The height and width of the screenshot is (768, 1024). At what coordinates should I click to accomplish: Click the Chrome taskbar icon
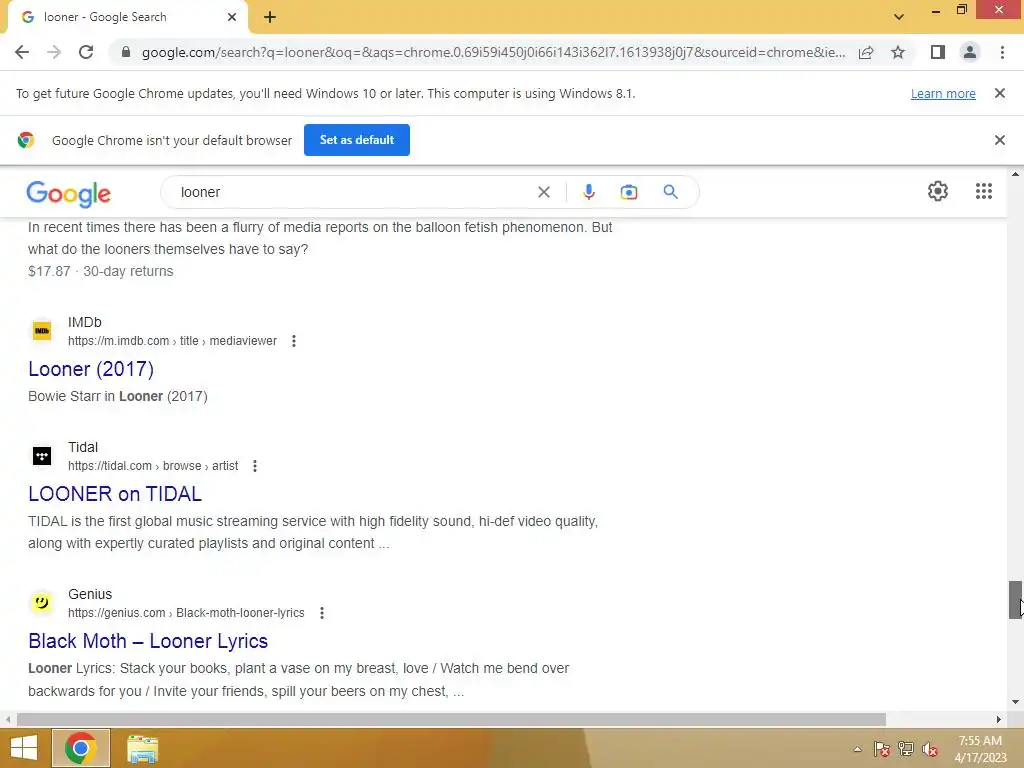(x=81, y=748)
